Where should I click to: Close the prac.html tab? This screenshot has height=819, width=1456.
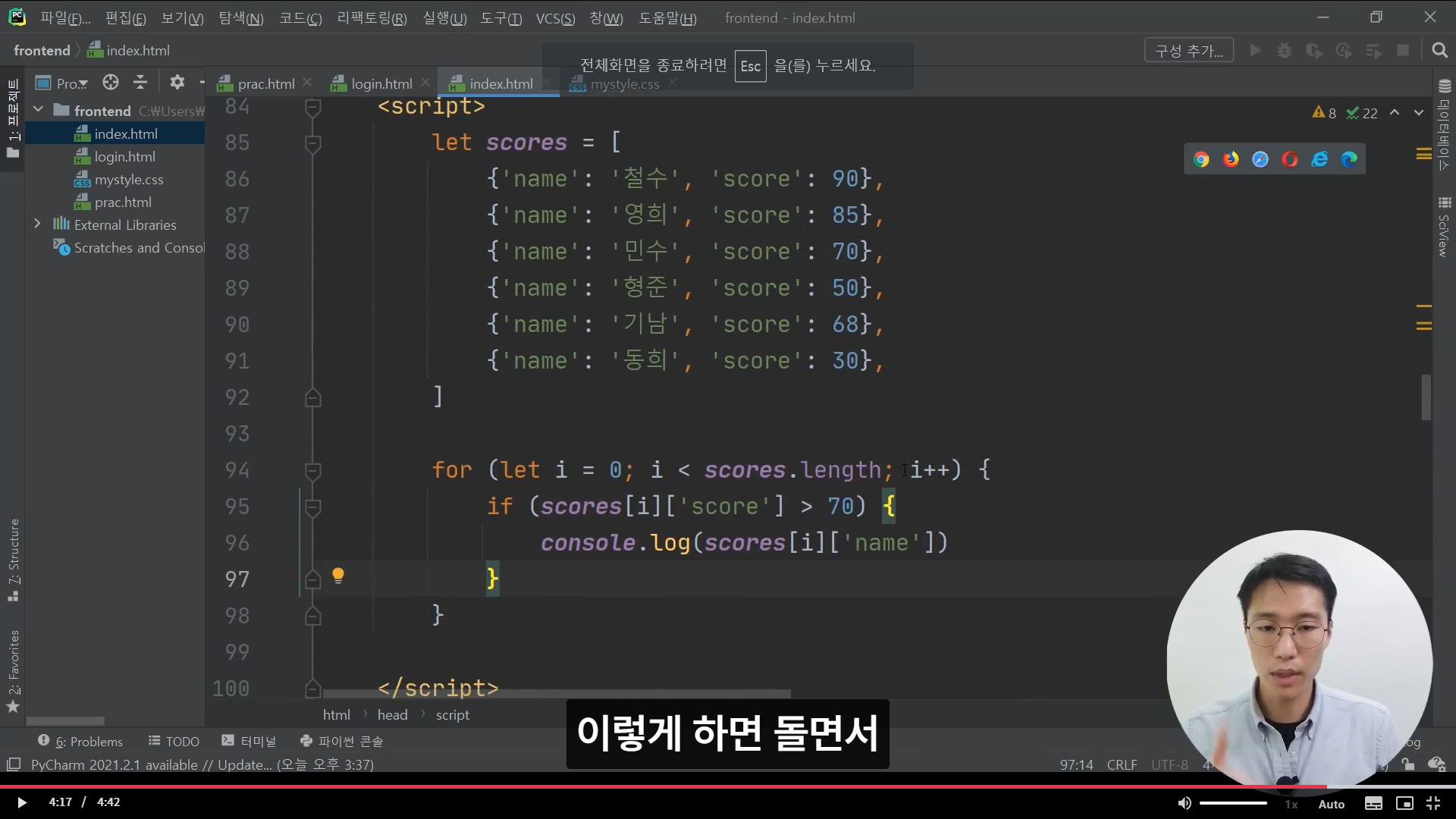307,82
